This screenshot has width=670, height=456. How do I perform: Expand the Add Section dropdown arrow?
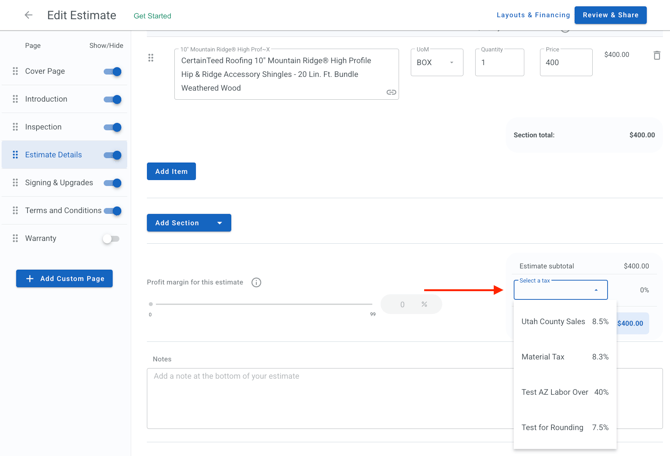(220, 223)
